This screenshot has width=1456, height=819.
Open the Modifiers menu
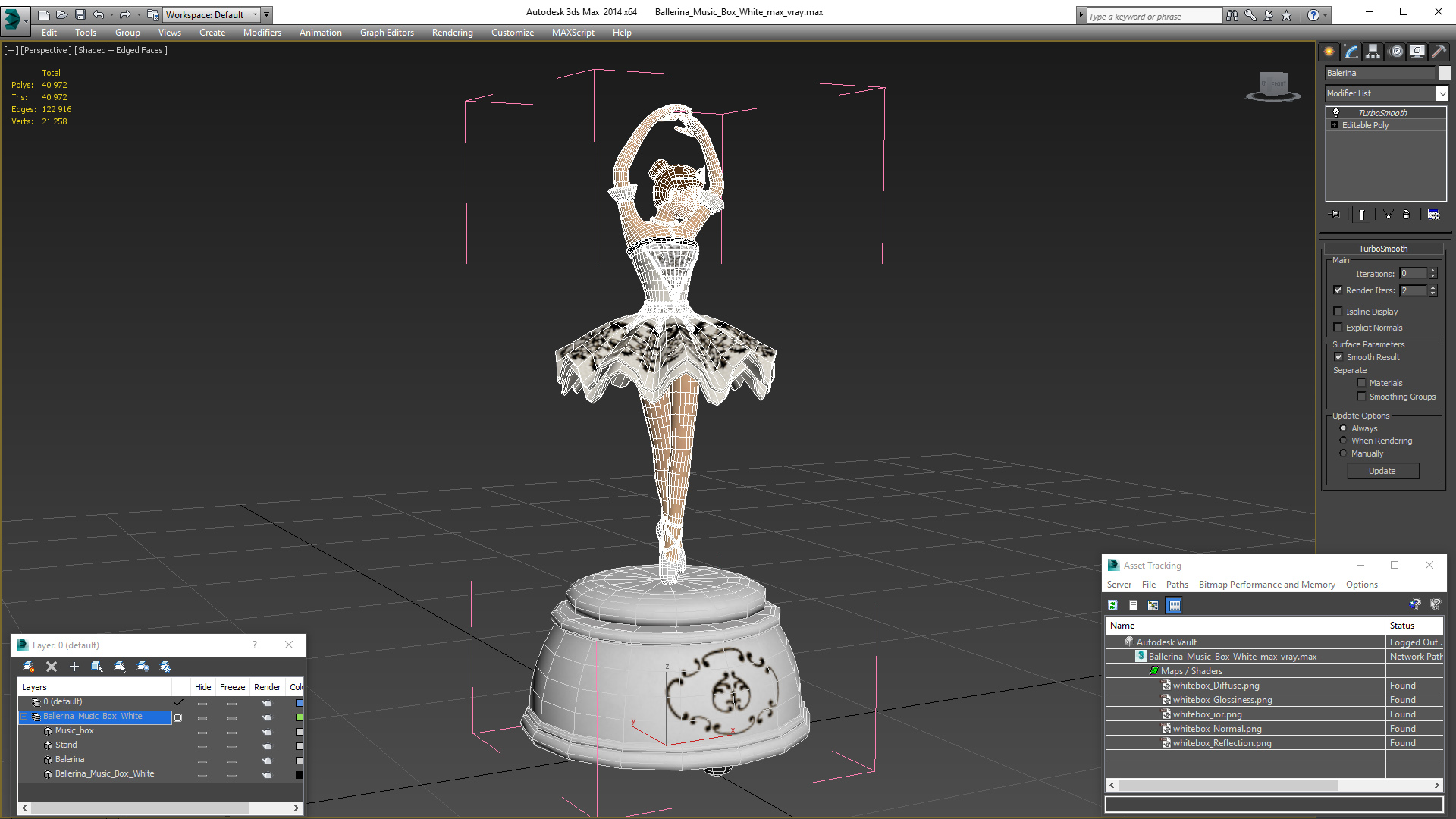262,33
